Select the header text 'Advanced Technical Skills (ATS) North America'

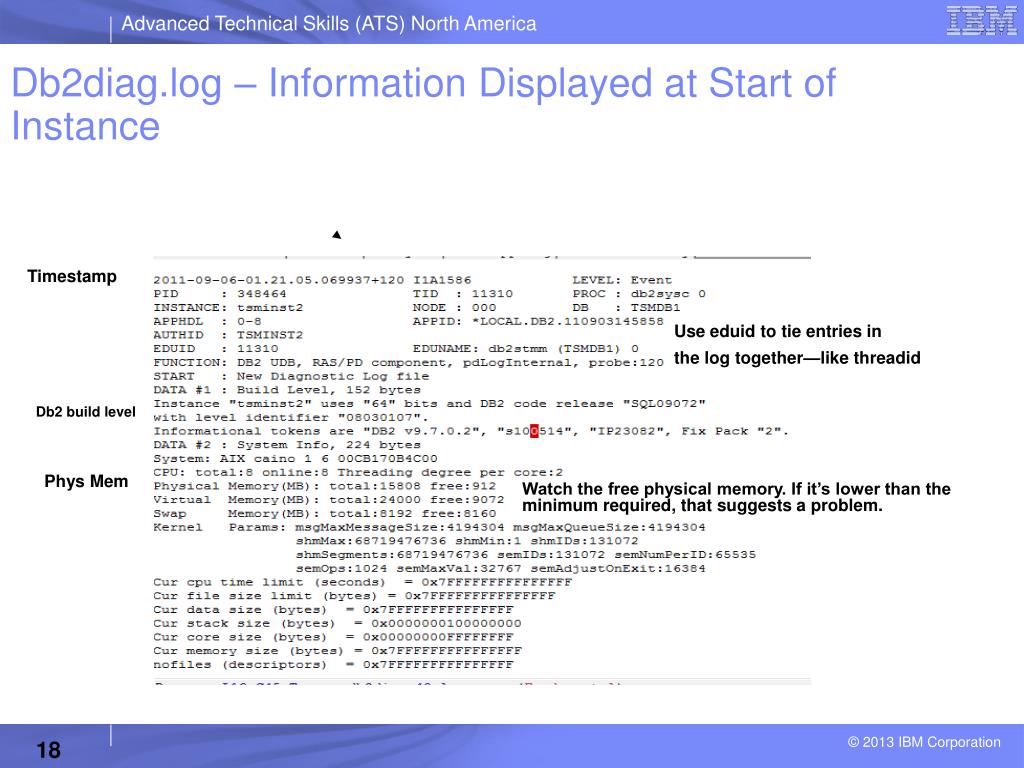tap(328, 24)
